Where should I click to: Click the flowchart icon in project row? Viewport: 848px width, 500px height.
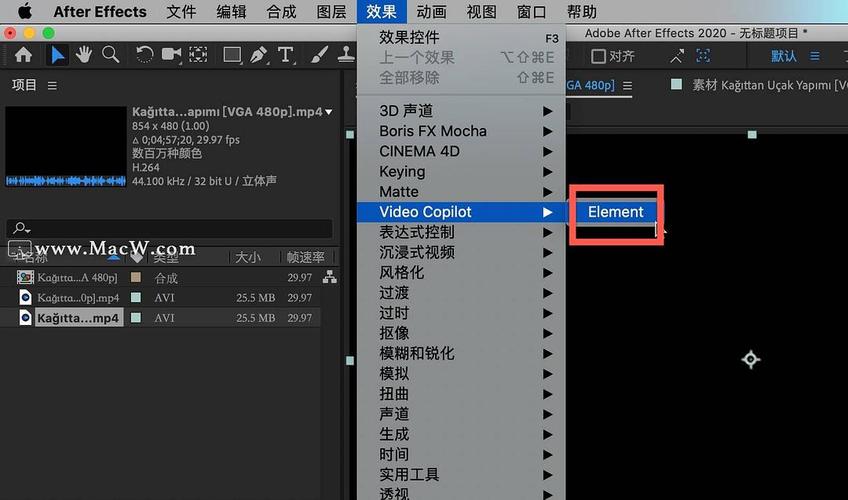click(329, 277)
